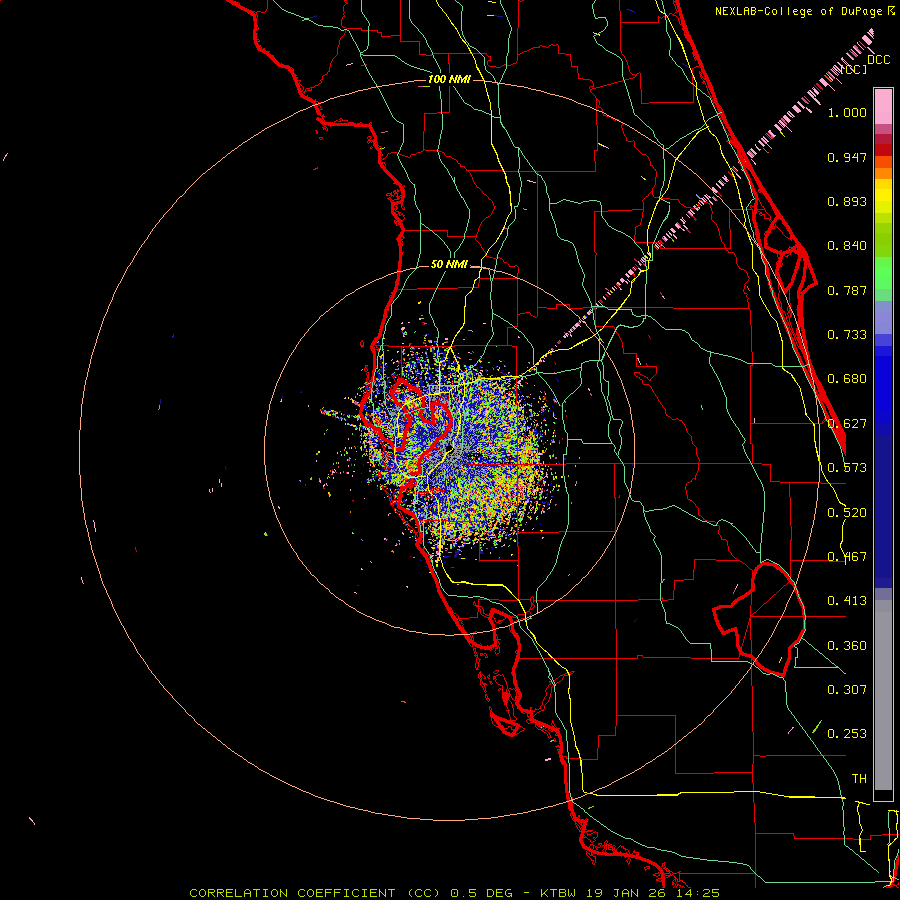Click the gray lower section of color bar
Image resolution: width=900 pixels, height=900 pixels.
883,695
